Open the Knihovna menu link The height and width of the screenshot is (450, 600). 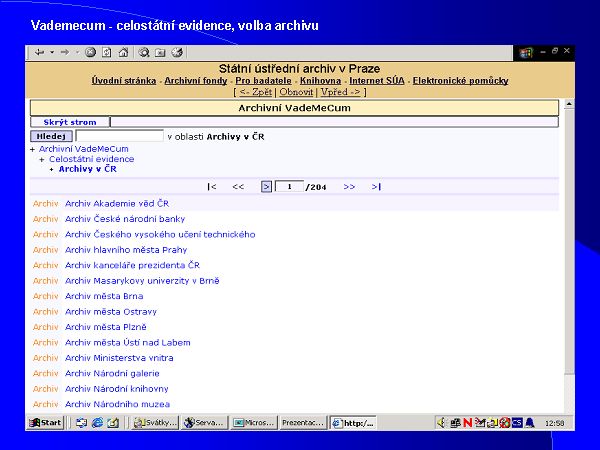[x=320, y=81]
